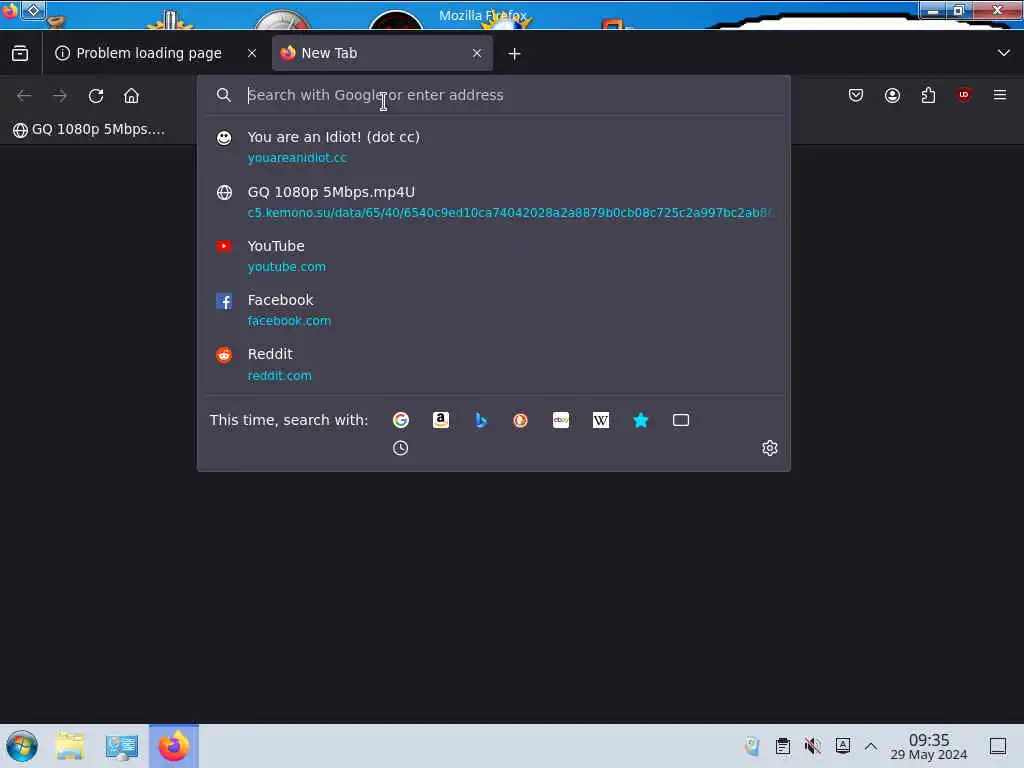The width and height of the screenshot is (1024, 768).
Task: Open You are an Idiot suggestion
Action: [x=494, y=147]
